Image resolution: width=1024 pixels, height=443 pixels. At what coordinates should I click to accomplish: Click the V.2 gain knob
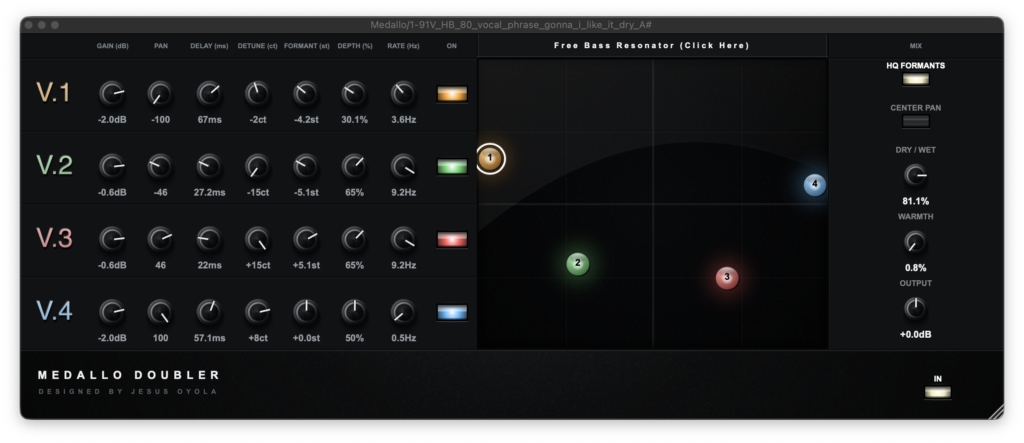(112, 167)
